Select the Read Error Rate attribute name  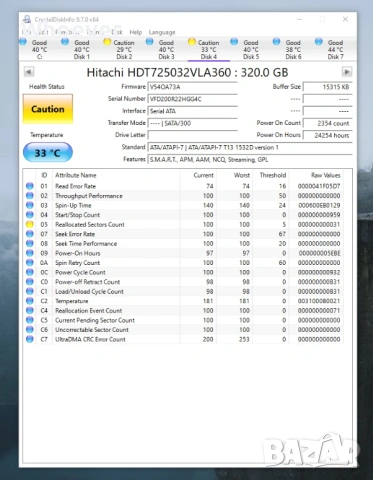[x=75, y=186]
